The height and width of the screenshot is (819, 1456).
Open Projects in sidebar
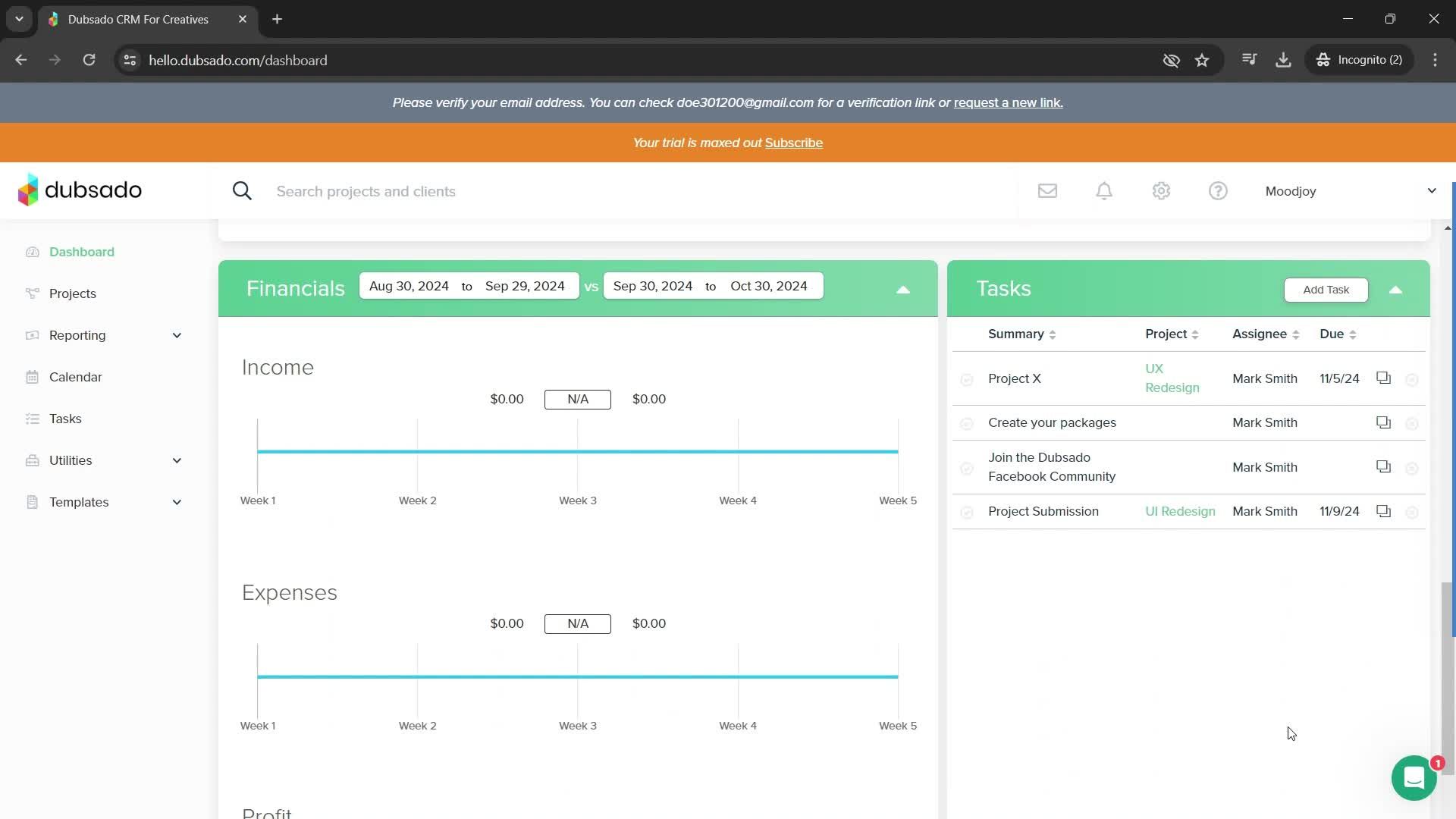72,293
